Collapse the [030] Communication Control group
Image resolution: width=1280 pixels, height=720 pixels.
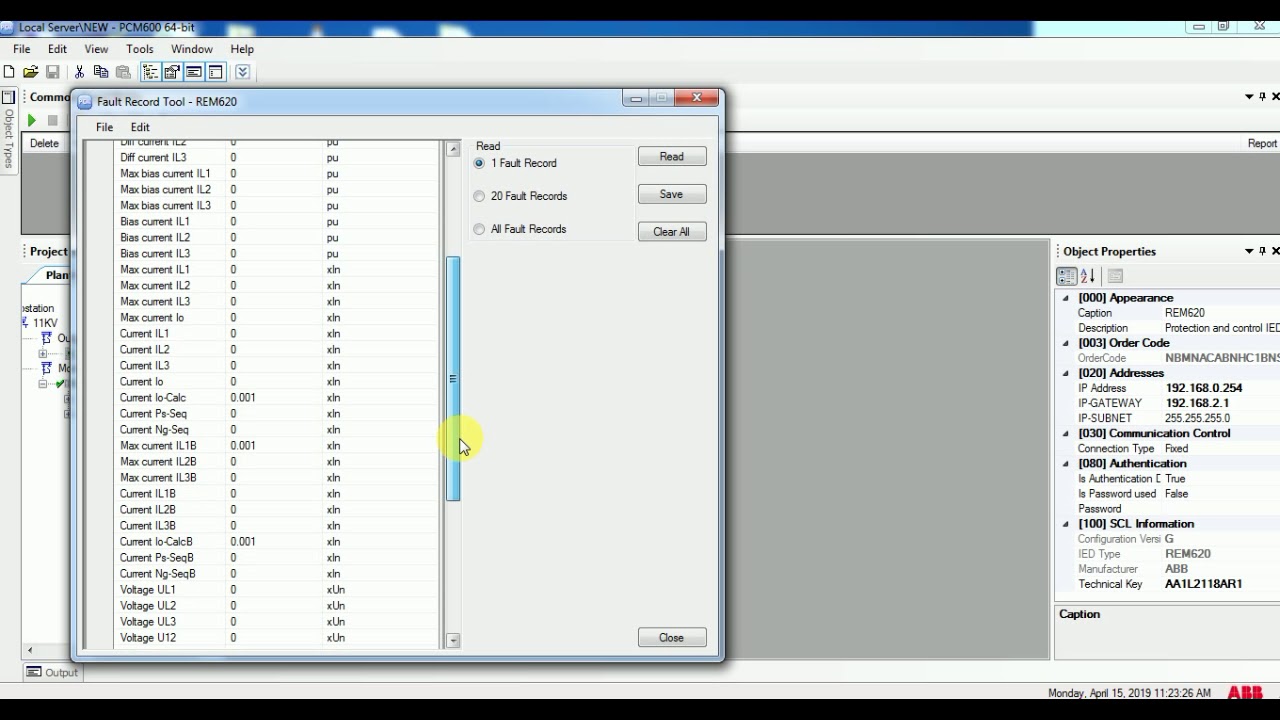(x=1065, y=433)
